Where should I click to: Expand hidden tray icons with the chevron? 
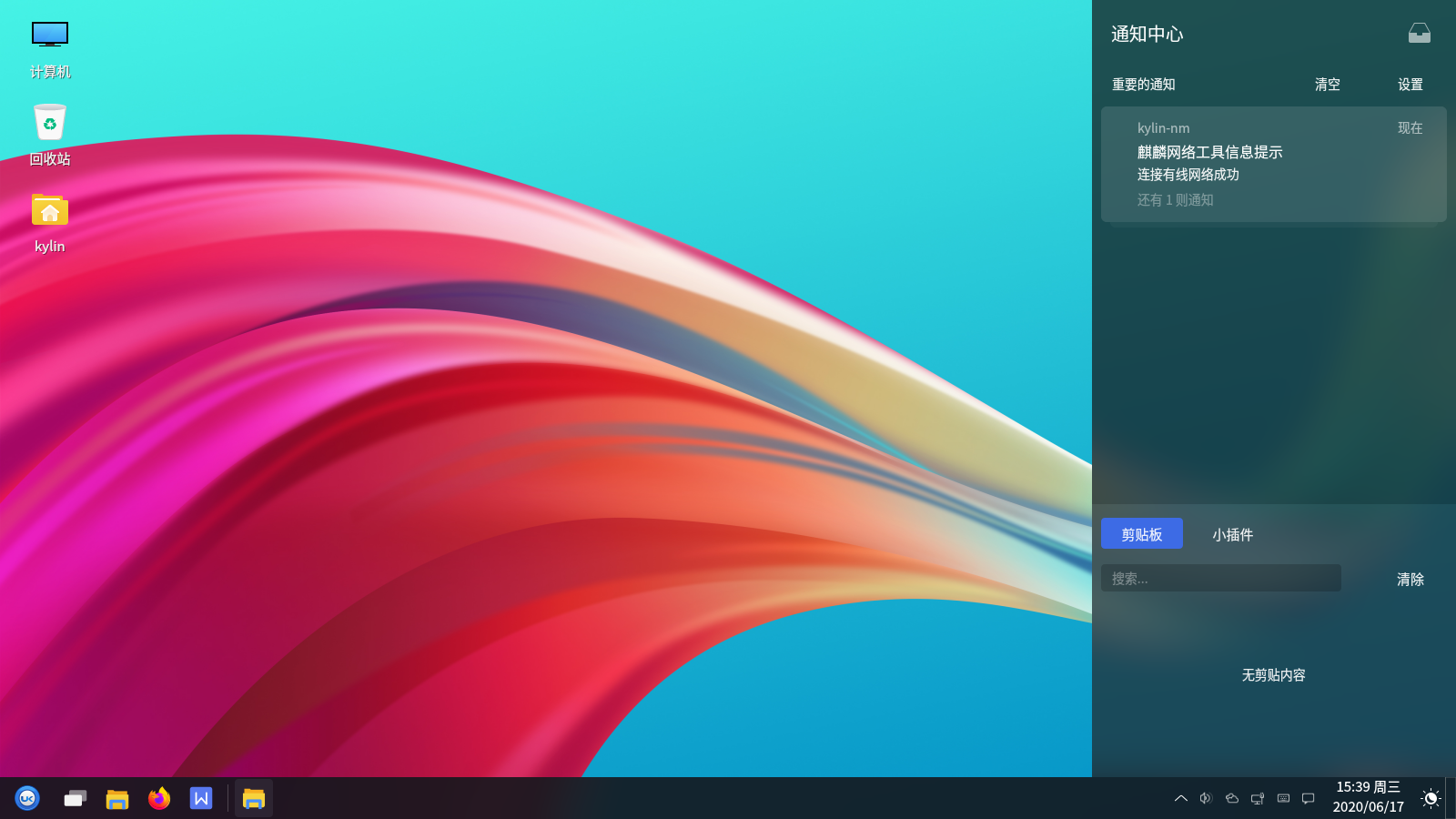coord(1180,798)
